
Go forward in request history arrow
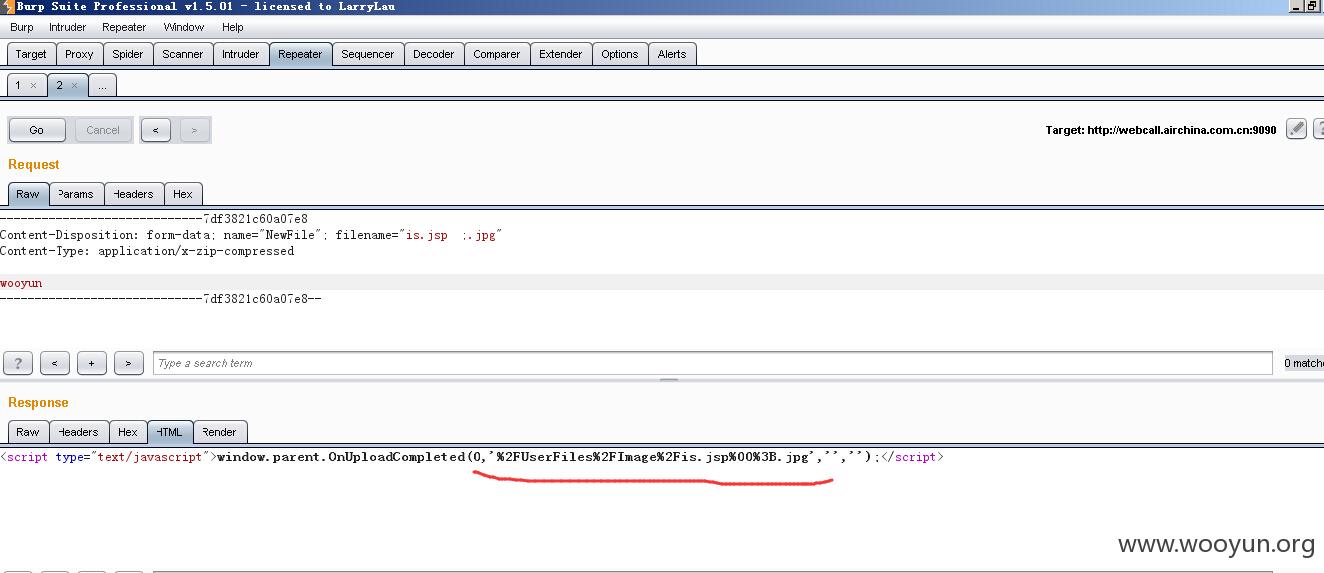click(x=194, y=130)
